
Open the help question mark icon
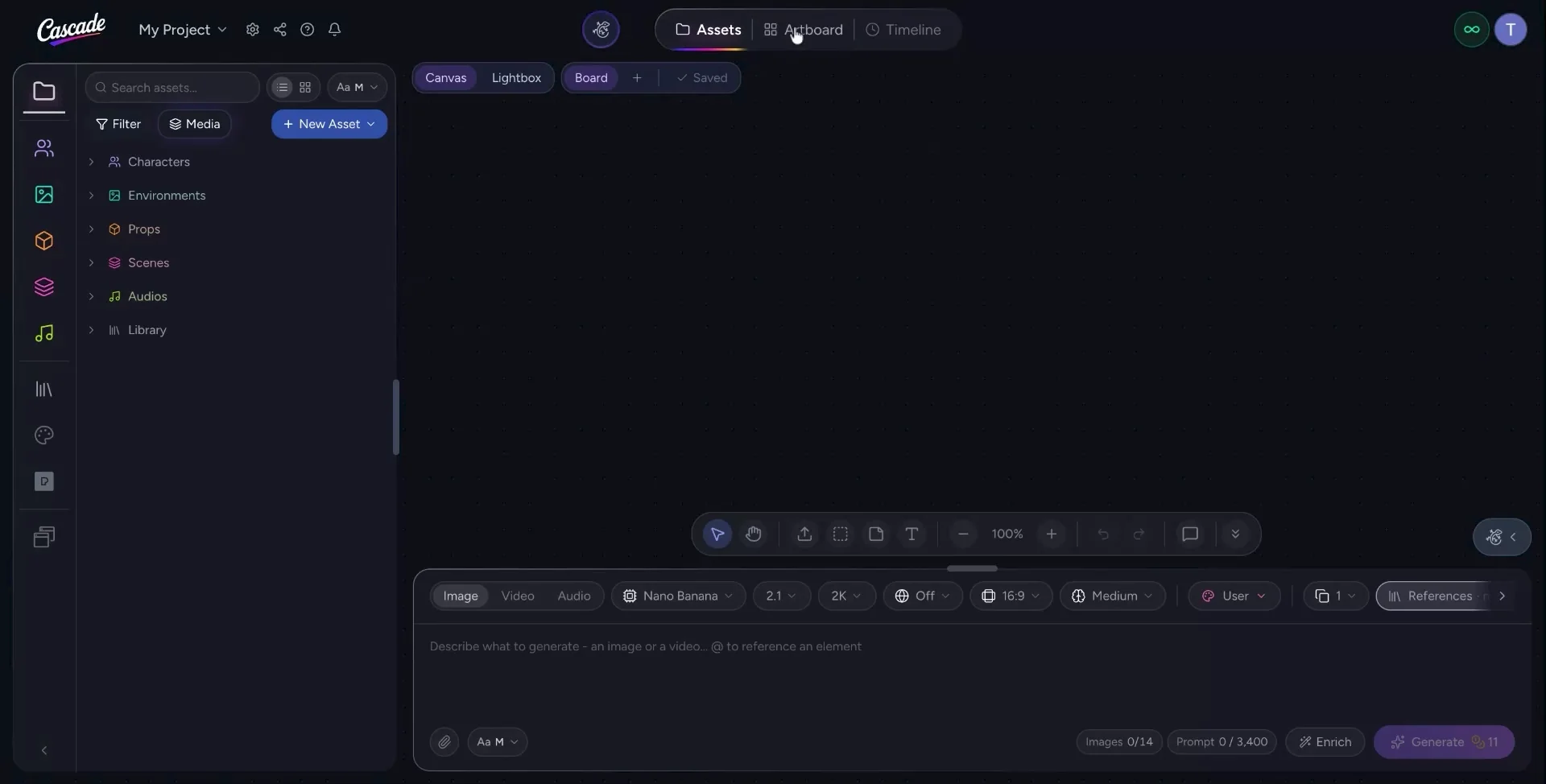click(307, 30)
